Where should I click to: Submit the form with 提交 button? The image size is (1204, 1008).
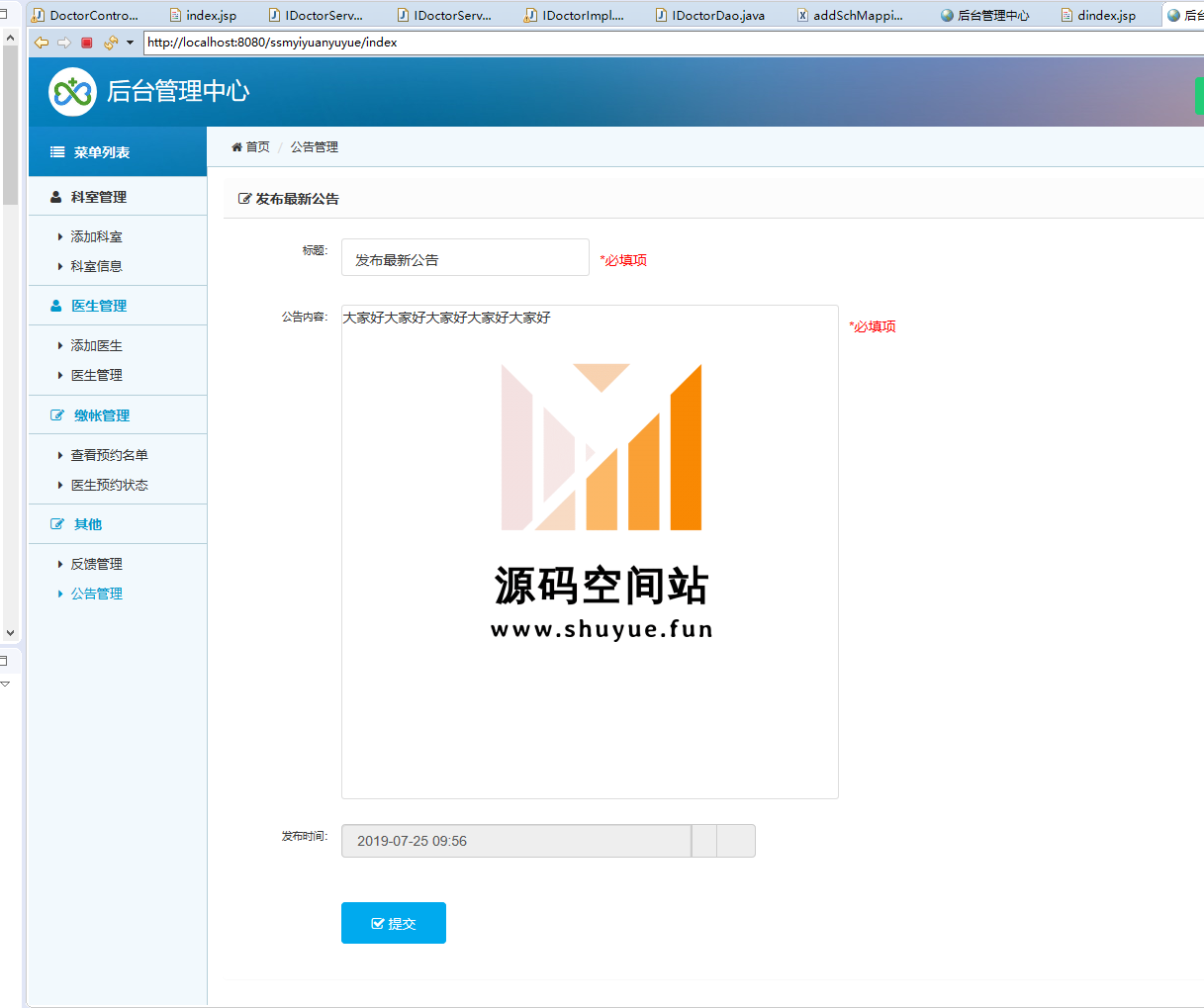point(394,923)
